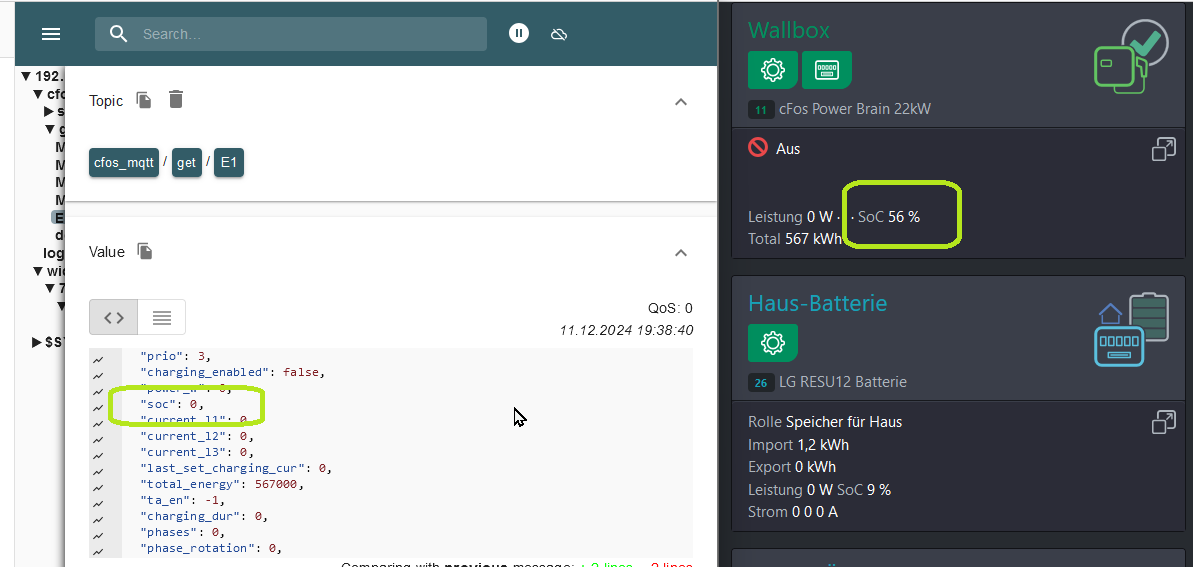Expand the $S system topics node
This screenshot has width=1193, height=567.
click(37, 342)
